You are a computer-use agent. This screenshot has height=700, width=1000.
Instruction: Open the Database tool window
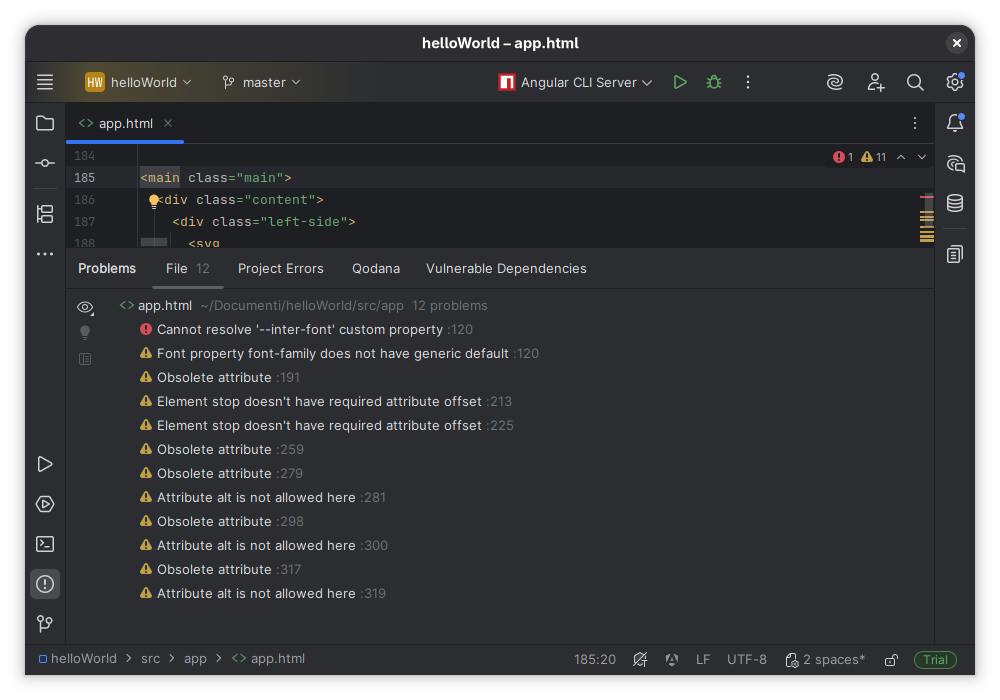click(955, 203)
